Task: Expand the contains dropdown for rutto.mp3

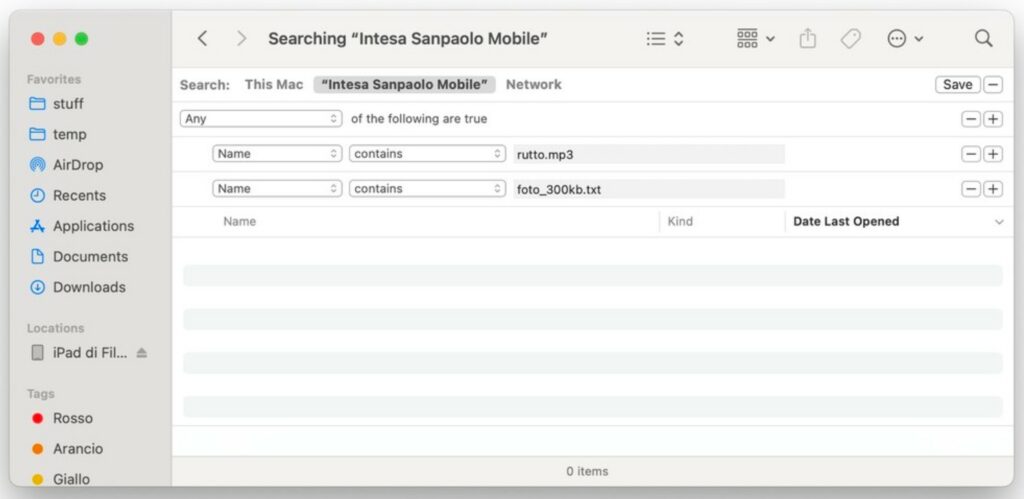Action: (427, 154)
